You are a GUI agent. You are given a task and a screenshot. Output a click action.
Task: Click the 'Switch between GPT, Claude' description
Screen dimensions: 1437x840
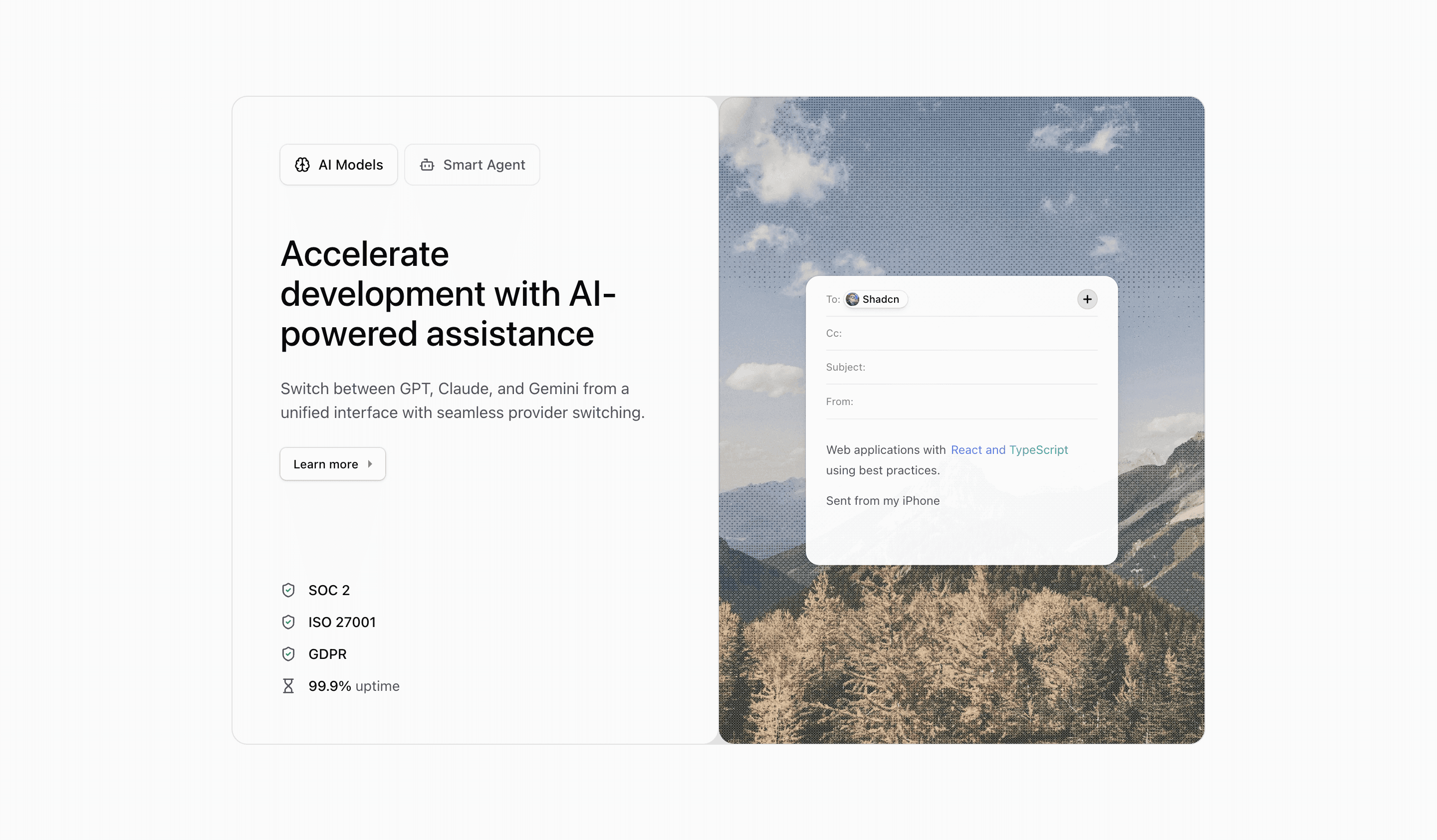463,400
